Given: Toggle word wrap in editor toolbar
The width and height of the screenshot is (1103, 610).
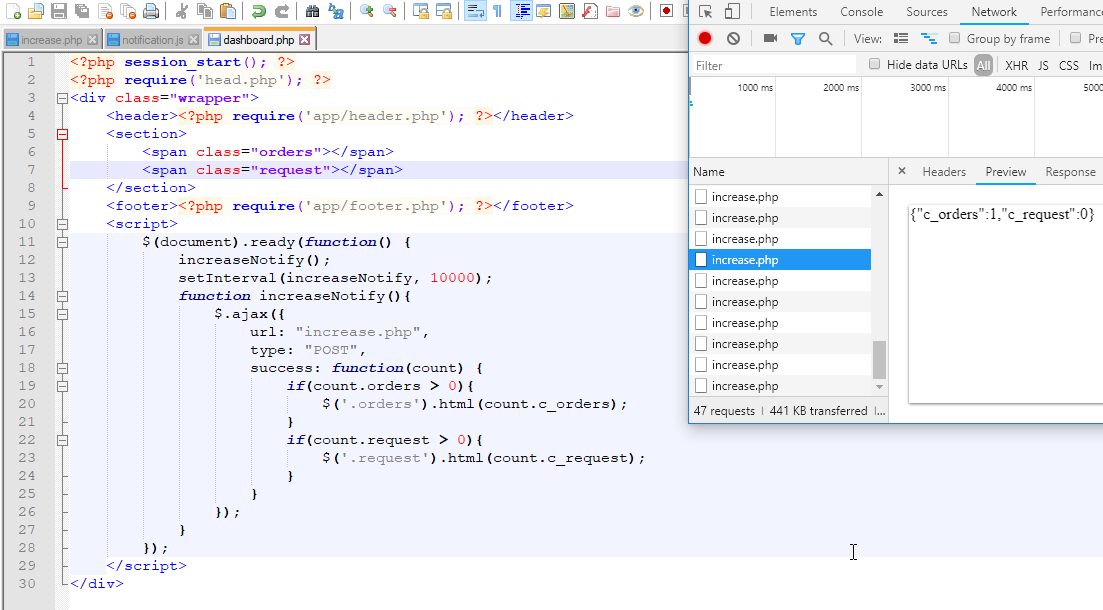Looking at the screenshot, I should click(x=474, y=12).
